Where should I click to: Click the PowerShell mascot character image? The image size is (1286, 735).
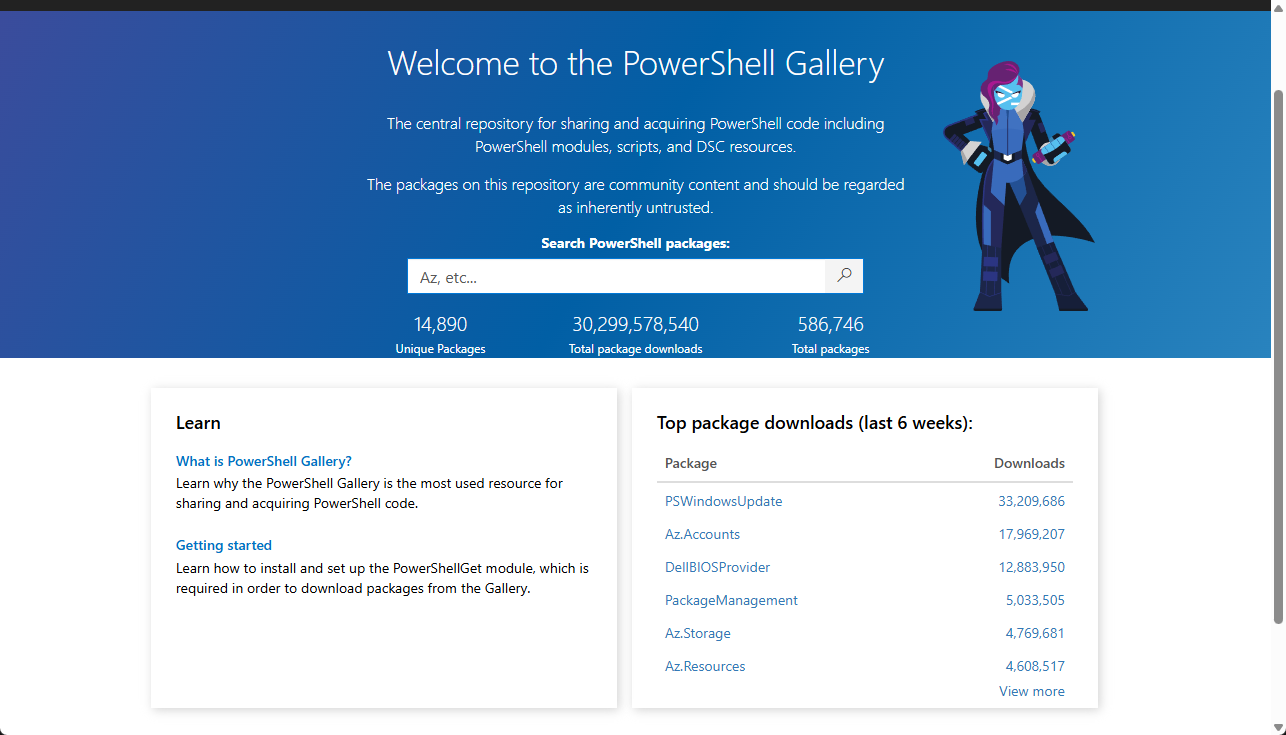1015,185
